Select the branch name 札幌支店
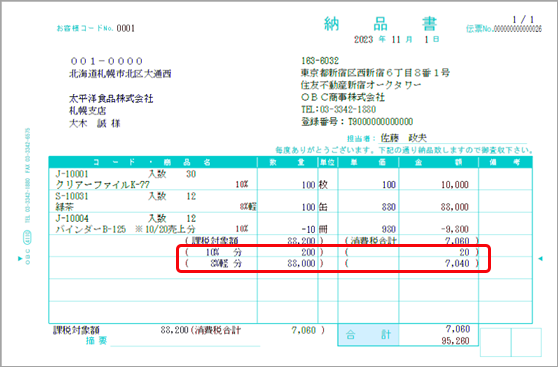Viewport: 558px width, 367px height. click(88, 111)
